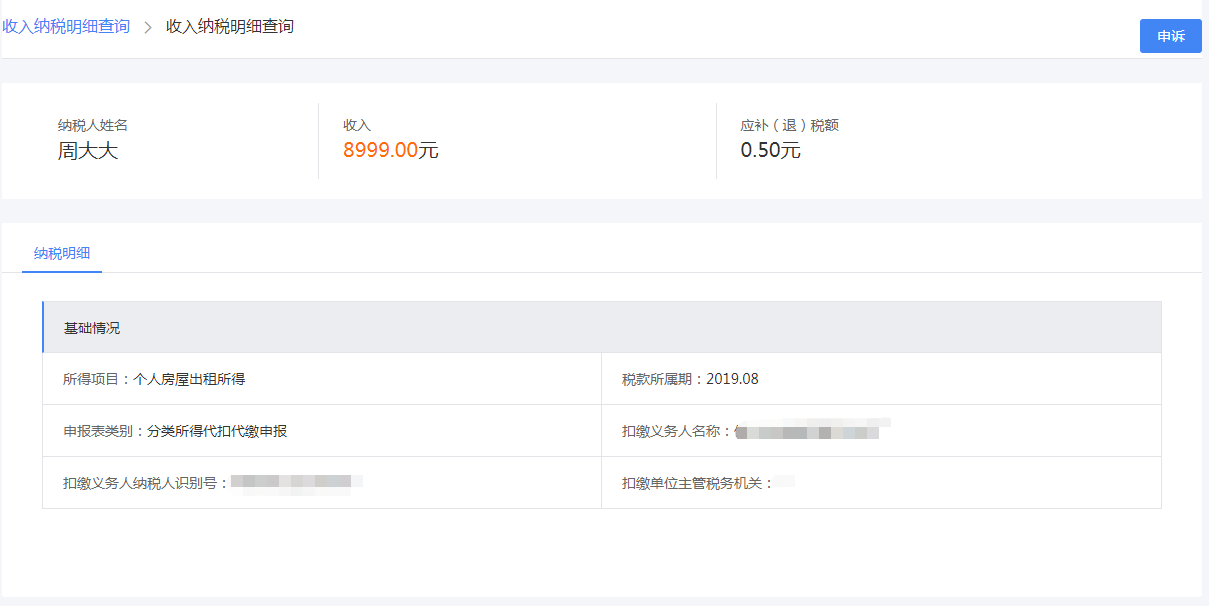Click the blurred withholding agent name

point(812,431)
